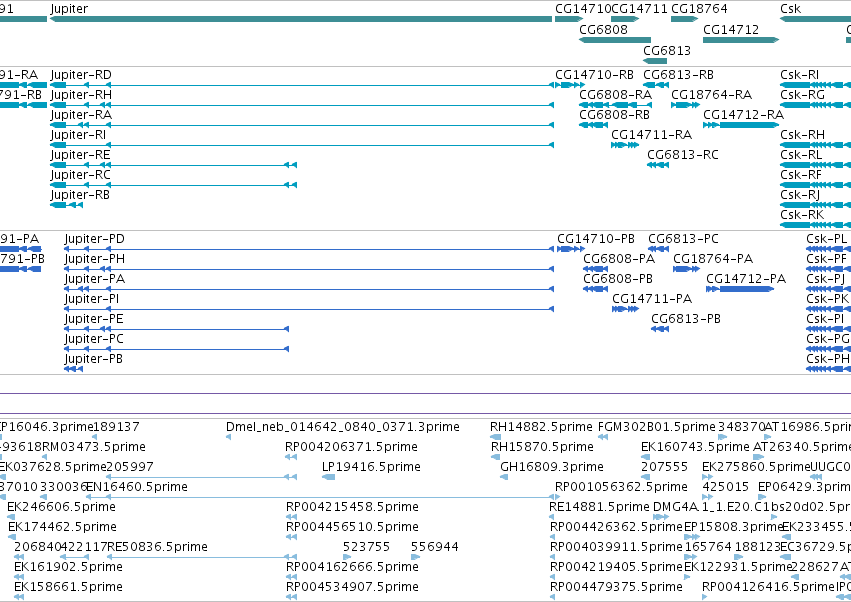Click transcript CG6808-RA
851x602 pixels.
pos(615,105)
